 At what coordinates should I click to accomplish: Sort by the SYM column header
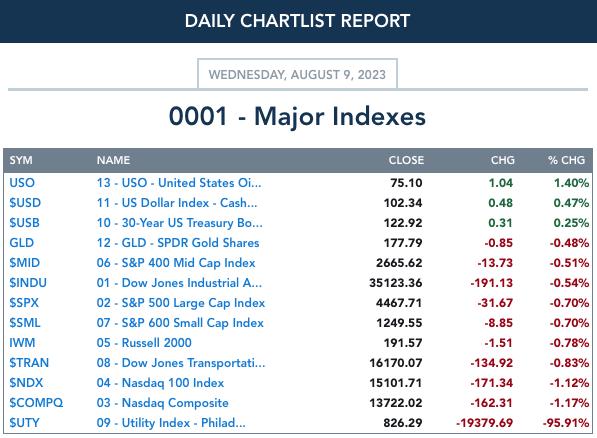click(21, 160)
